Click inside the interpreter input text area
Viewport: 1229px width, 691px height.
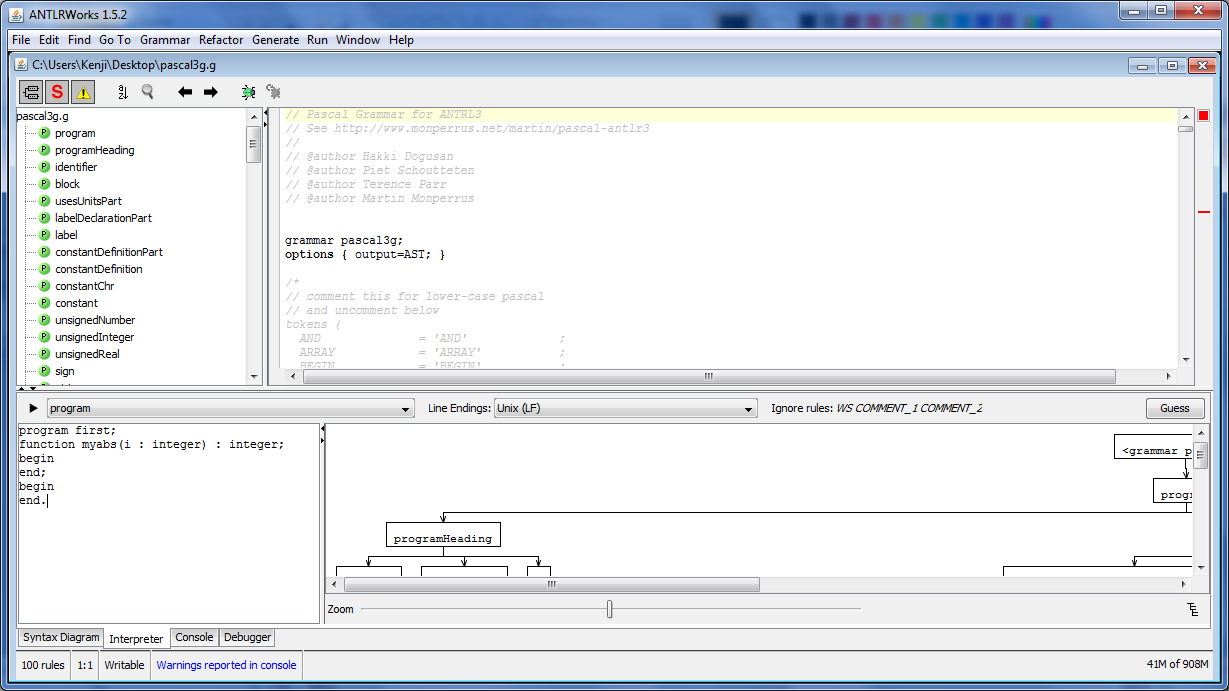[168, 523]
